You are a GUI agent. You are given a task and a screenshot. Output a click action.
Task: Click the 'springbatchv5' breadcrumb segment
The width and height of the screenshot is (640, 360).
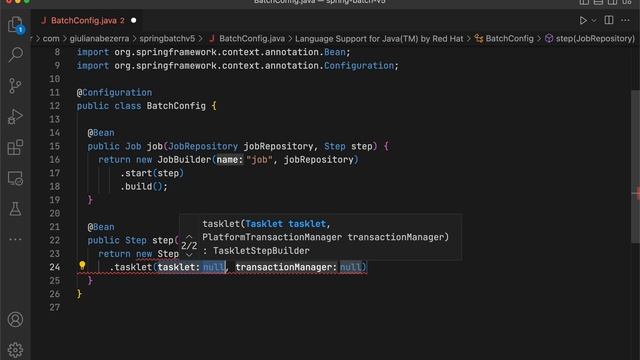167,39
